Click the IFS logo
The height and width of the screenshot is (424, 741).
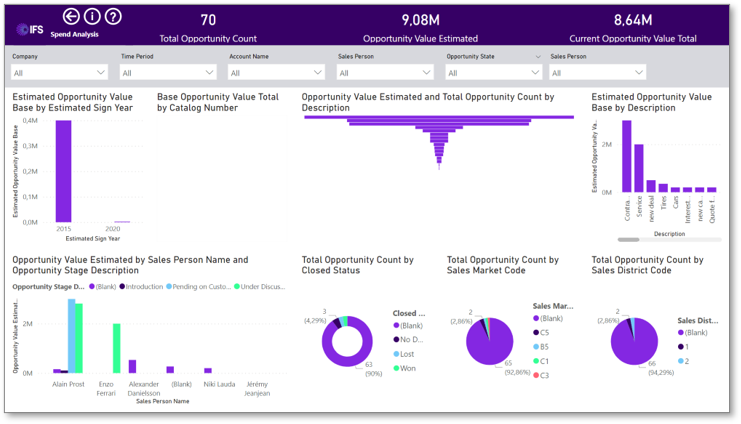tap(30, 29)
